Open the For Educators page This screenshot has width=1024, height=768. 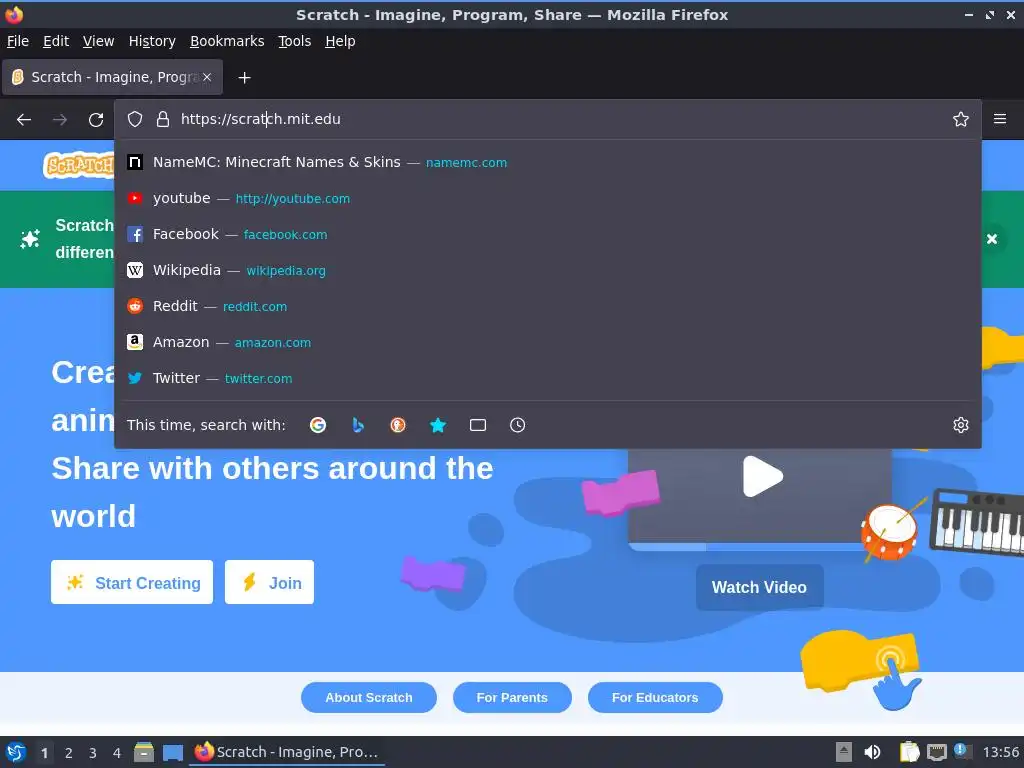click(655, 697)
